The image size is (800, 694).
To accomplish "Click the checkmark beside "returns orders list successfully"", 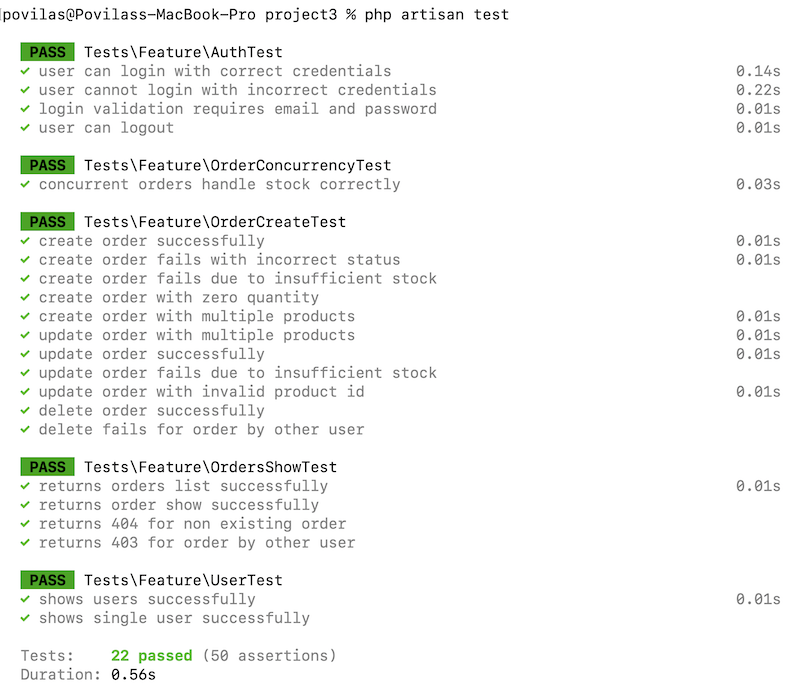I will 24,487.
